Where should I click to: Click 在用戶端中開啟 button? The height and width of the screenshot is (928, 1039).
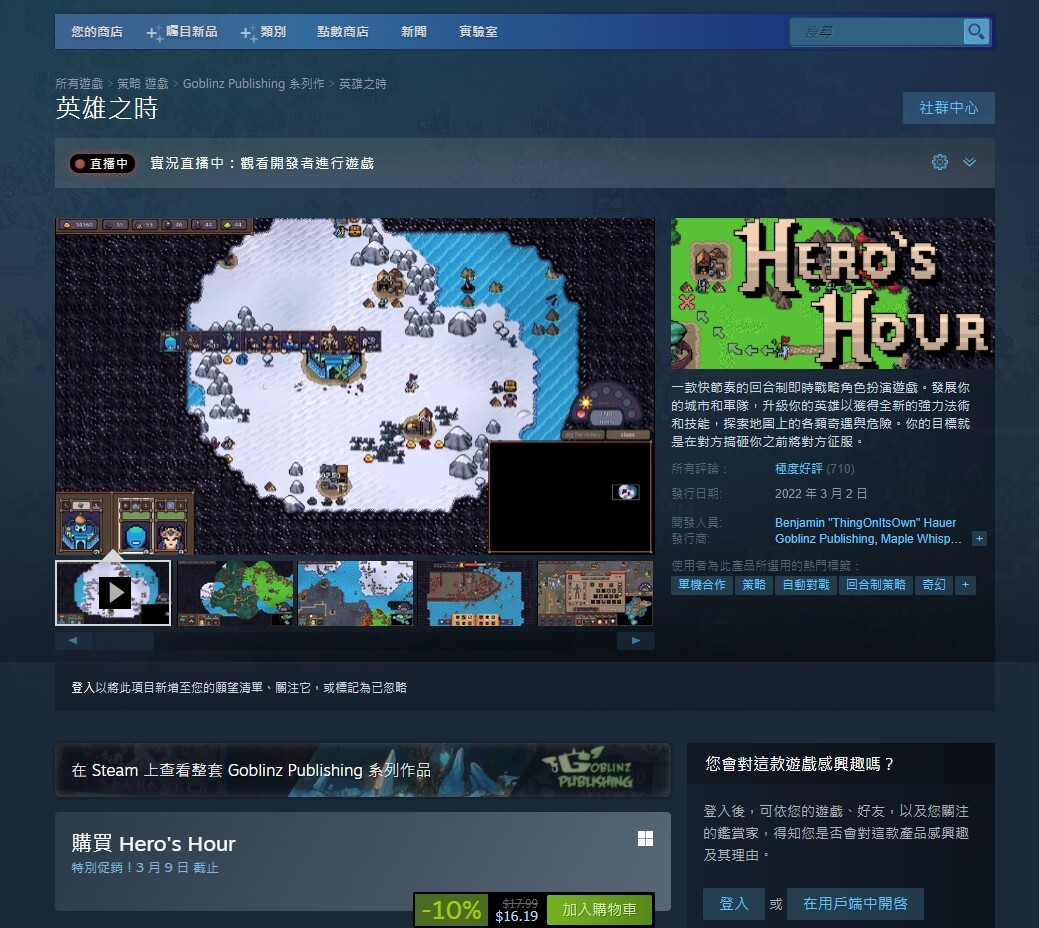point(855,903)
